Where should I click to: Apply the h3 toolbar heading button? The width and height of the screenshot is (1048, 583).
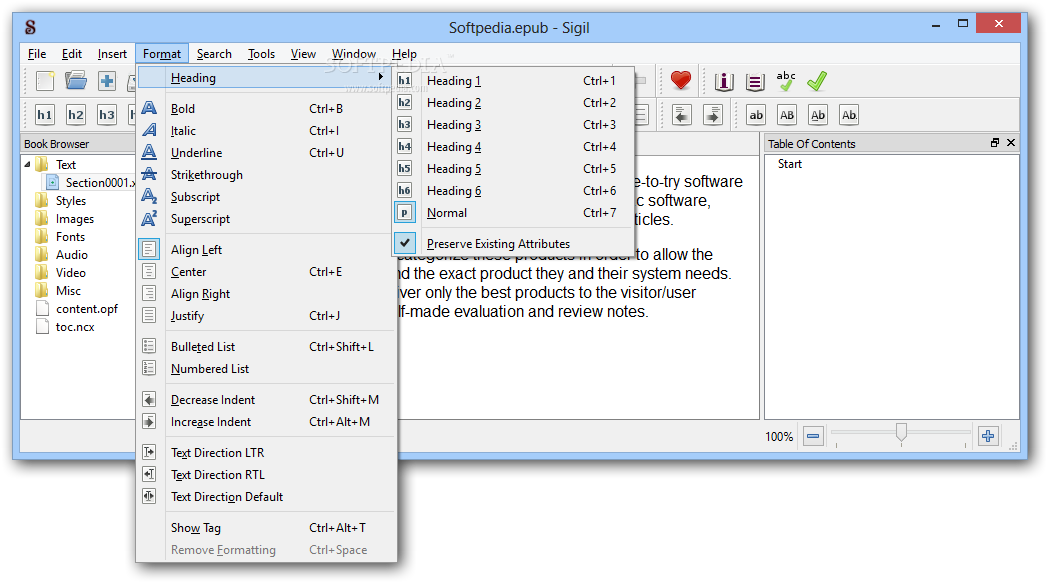tap(107, 115)
